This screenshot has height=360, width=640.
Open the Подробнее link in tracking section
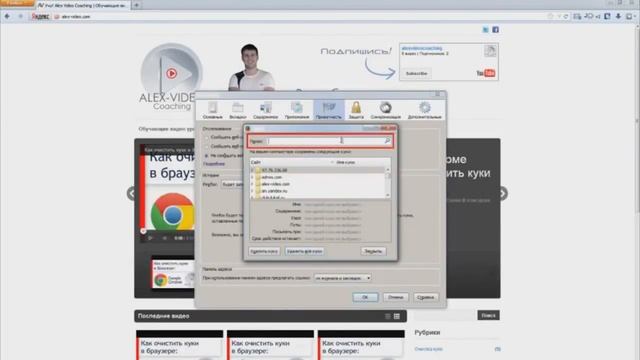(214, 164)
